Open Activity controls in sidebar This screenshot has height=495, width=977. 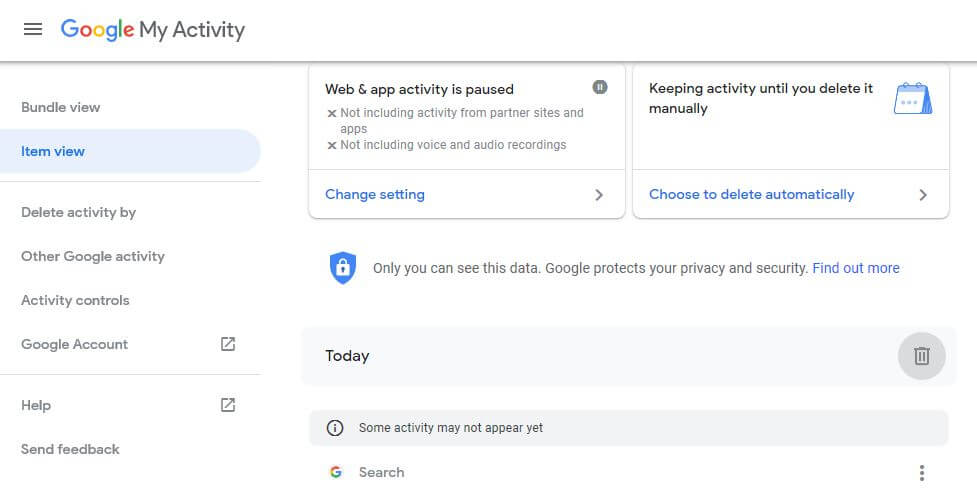[x=75, y=300]
